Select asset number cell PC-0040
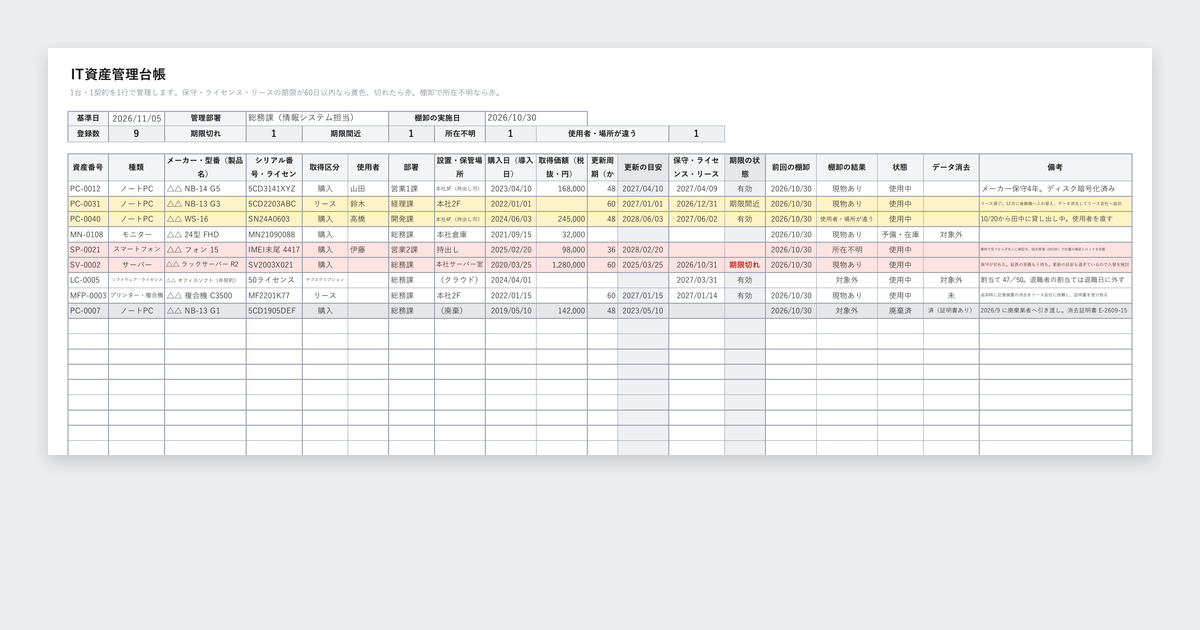 click(88, 219)
